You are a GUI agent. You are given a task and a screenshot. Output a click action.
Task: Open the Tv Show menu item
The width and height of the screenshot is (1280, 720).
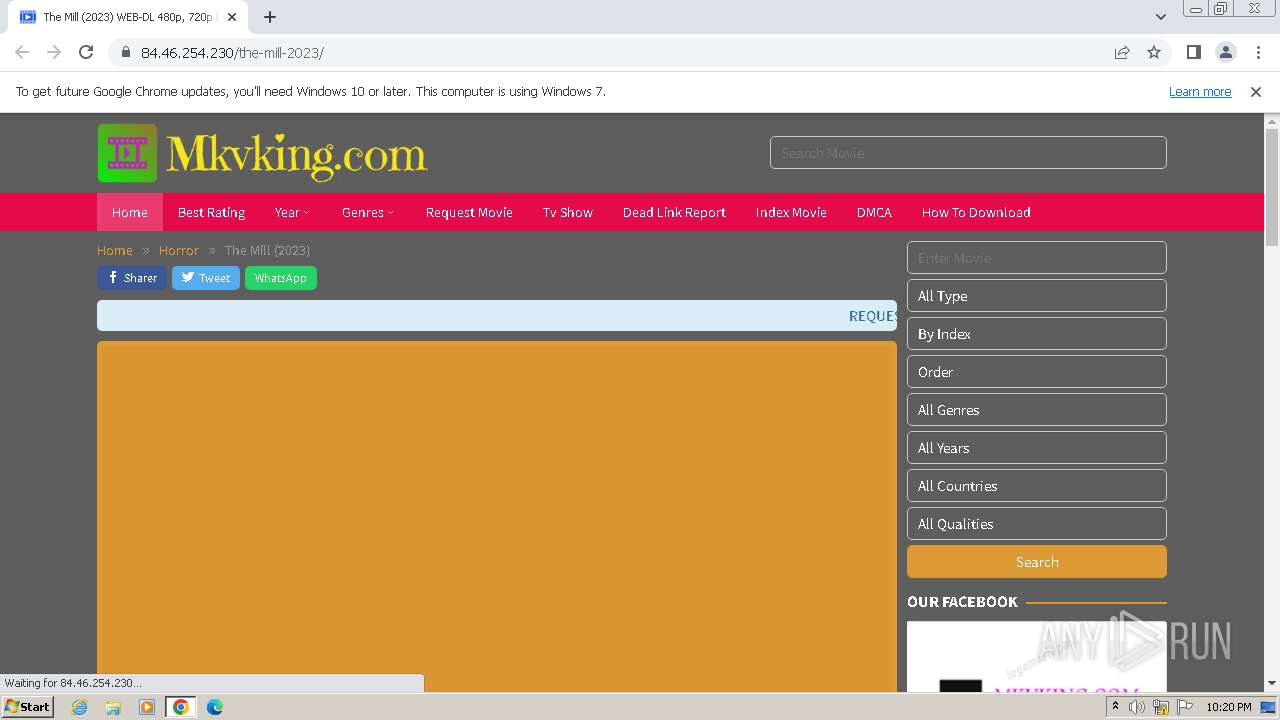pyautogui.click(x=568, y=212)
